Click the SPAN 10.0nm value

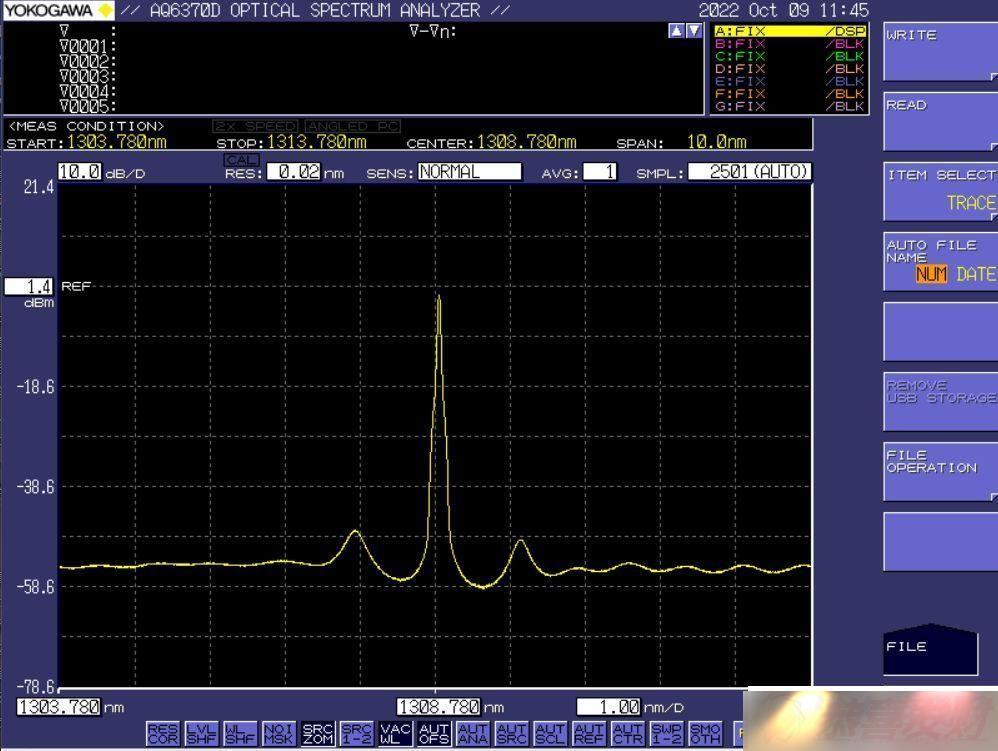click(716, 142)
